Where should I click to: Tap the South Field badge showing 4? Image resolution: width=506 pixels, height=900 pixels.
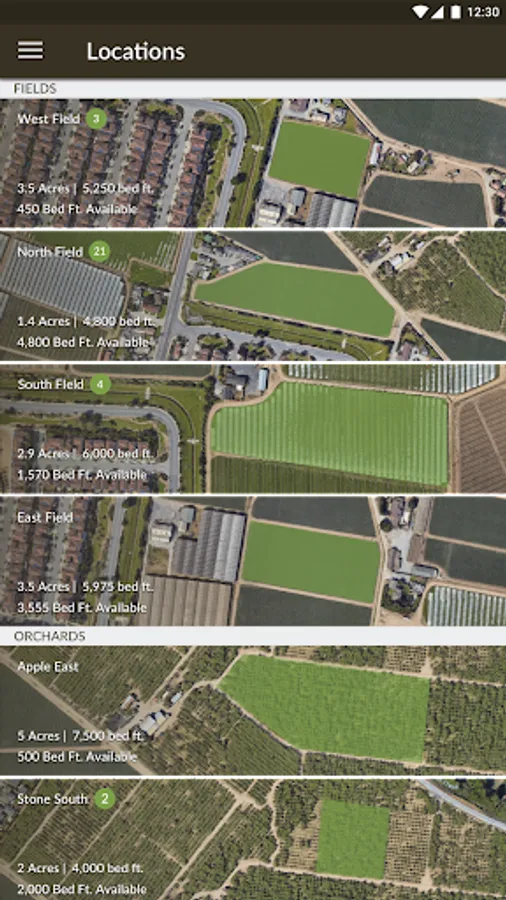click(100, 384)
